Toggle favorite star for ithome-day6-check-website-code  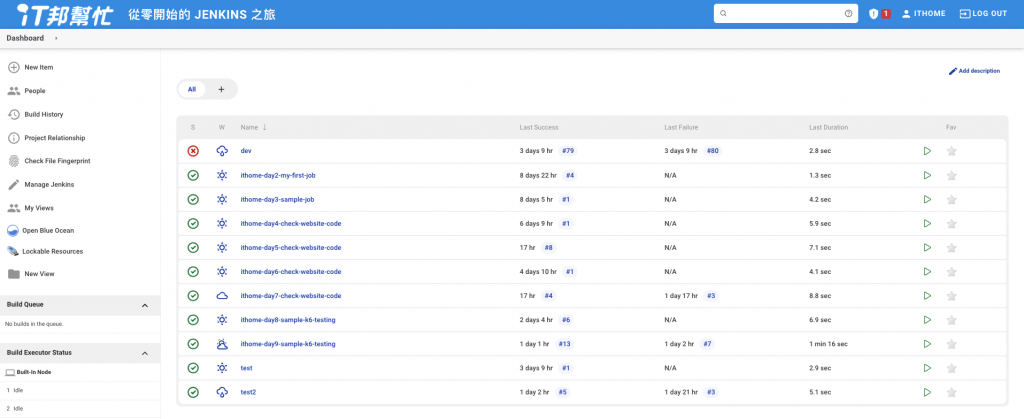click(952, 272)
